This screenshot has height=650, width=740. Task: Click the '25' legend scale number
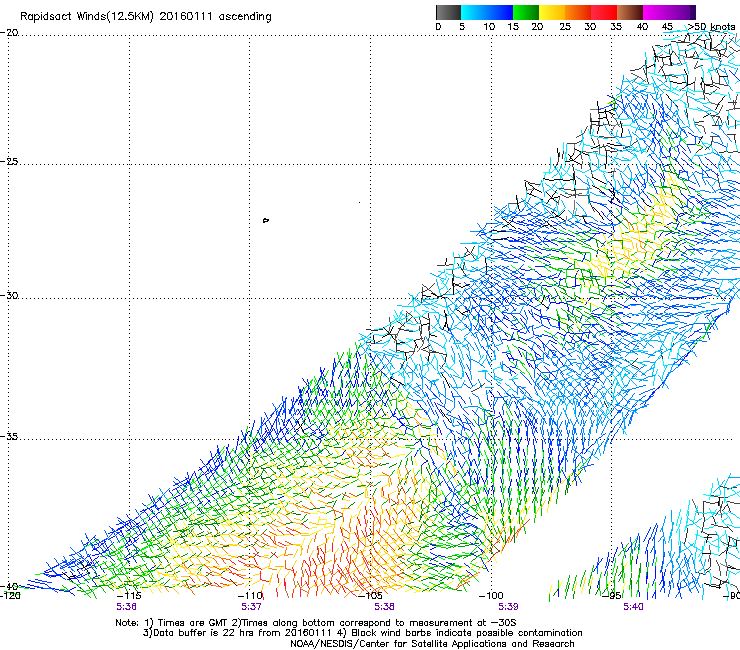(565, 27)
